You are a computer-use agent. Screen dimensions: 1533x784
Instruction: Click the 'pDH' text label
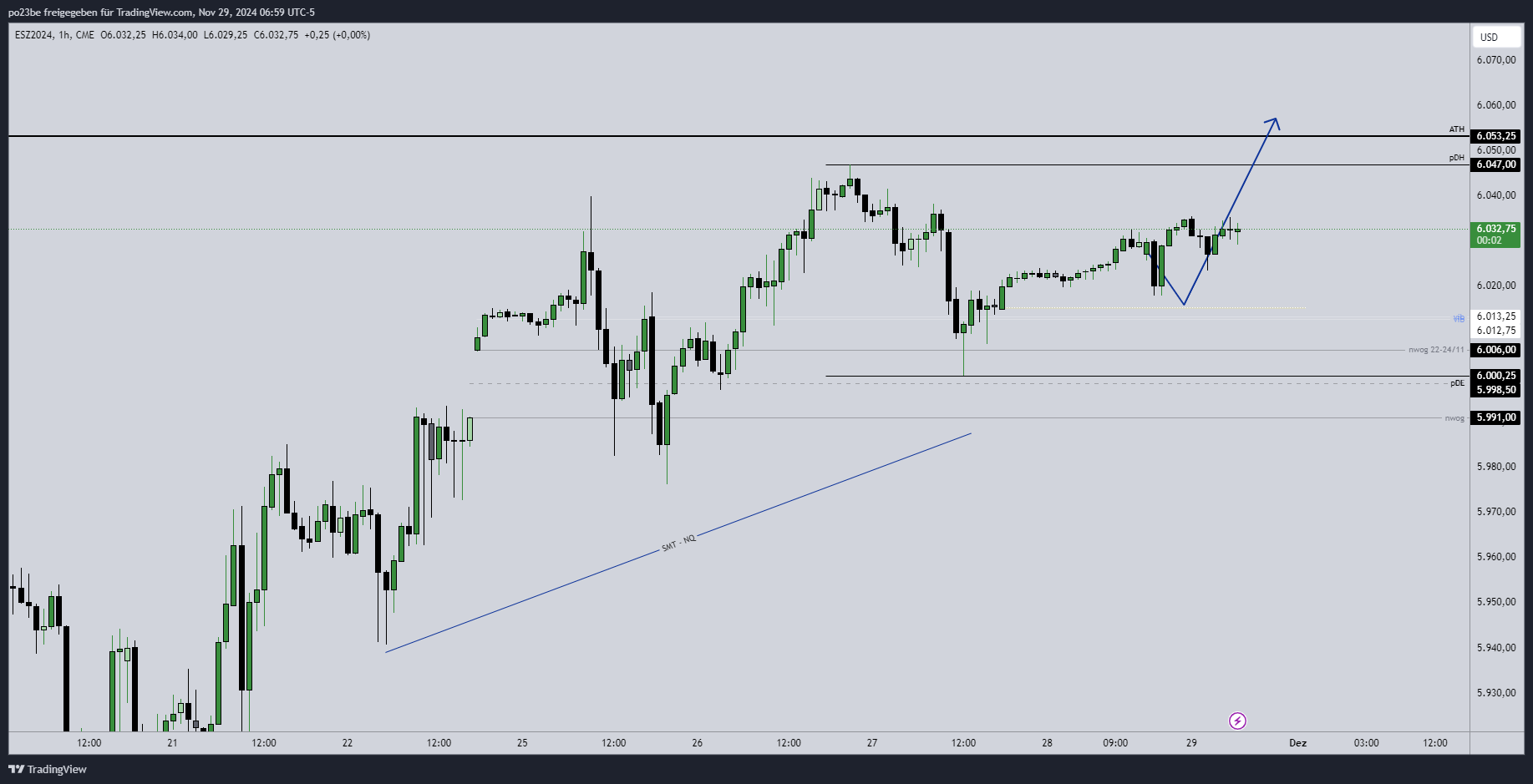tap(1456, 158)
